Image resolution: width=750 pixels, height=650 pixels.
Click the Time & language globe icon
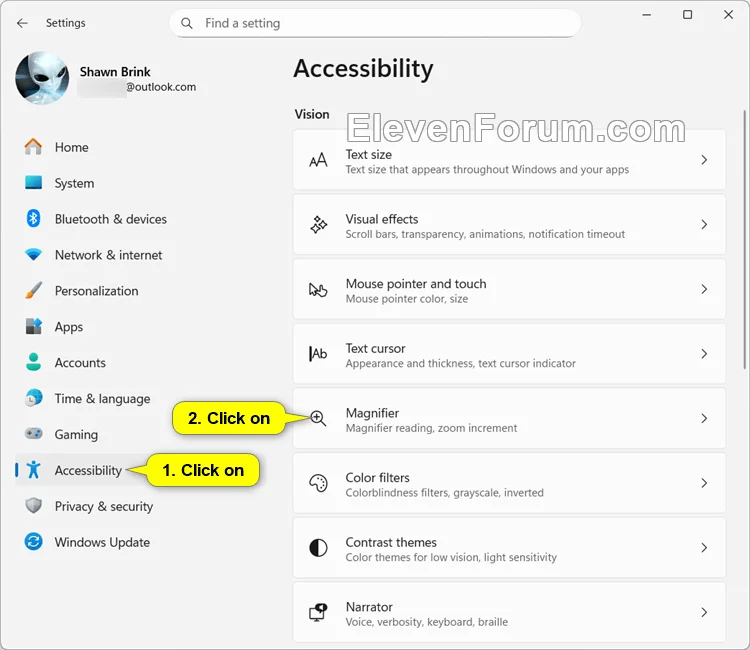(x=33, y=398)
